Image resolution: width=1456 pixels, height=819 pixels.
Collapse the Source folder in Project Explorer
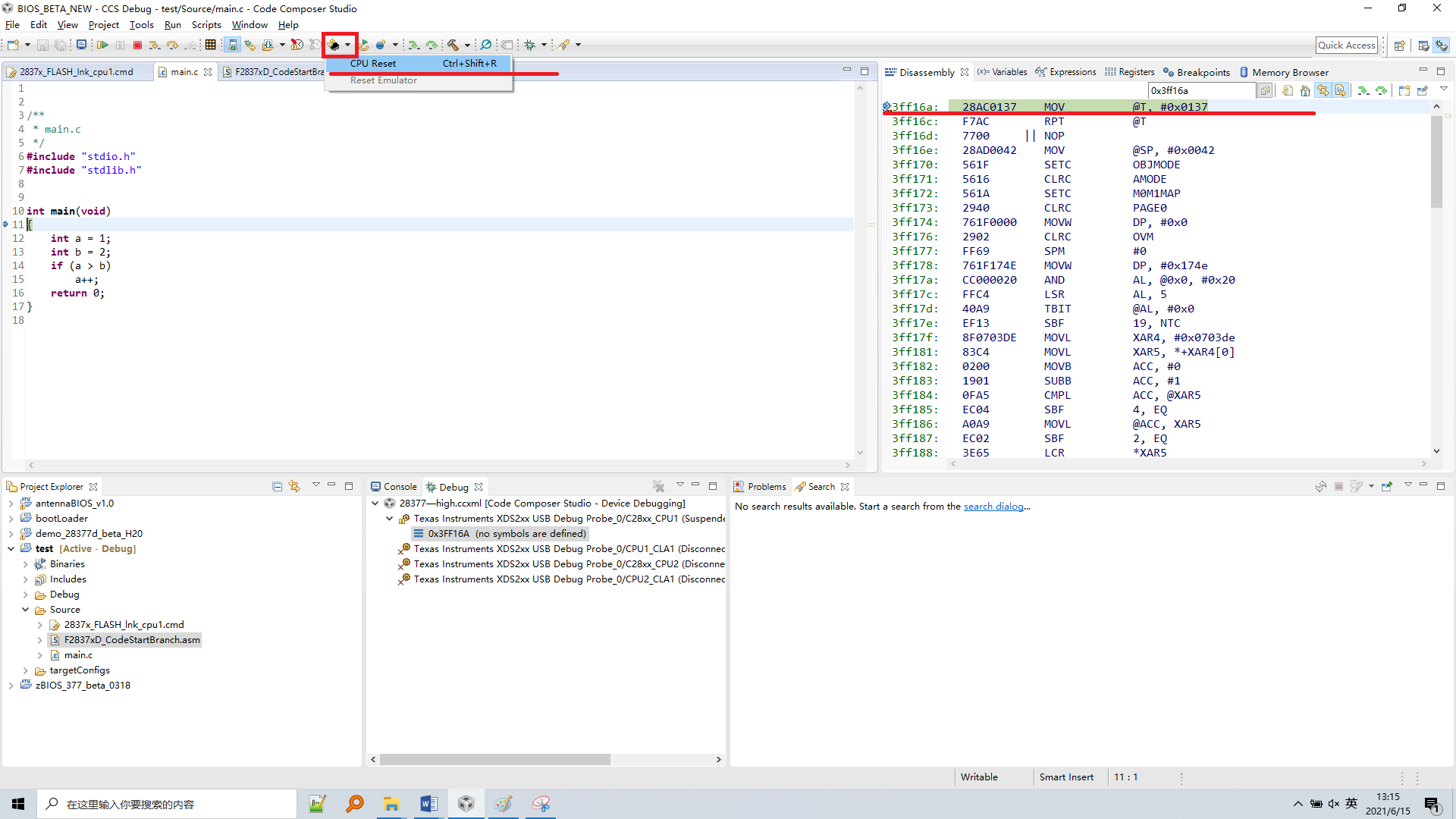pyautogui.click(x=25, y=610)
